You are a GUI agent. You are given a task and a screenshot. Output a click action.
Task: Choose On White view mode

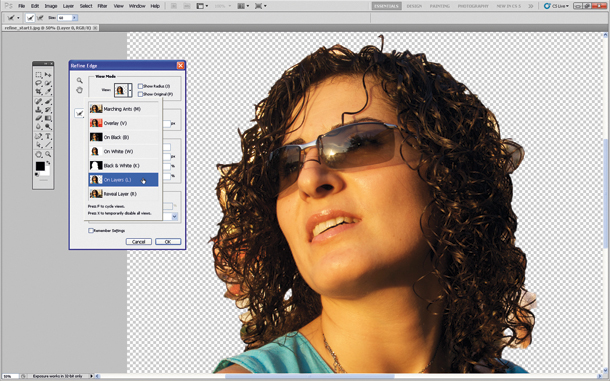[124, 151]
